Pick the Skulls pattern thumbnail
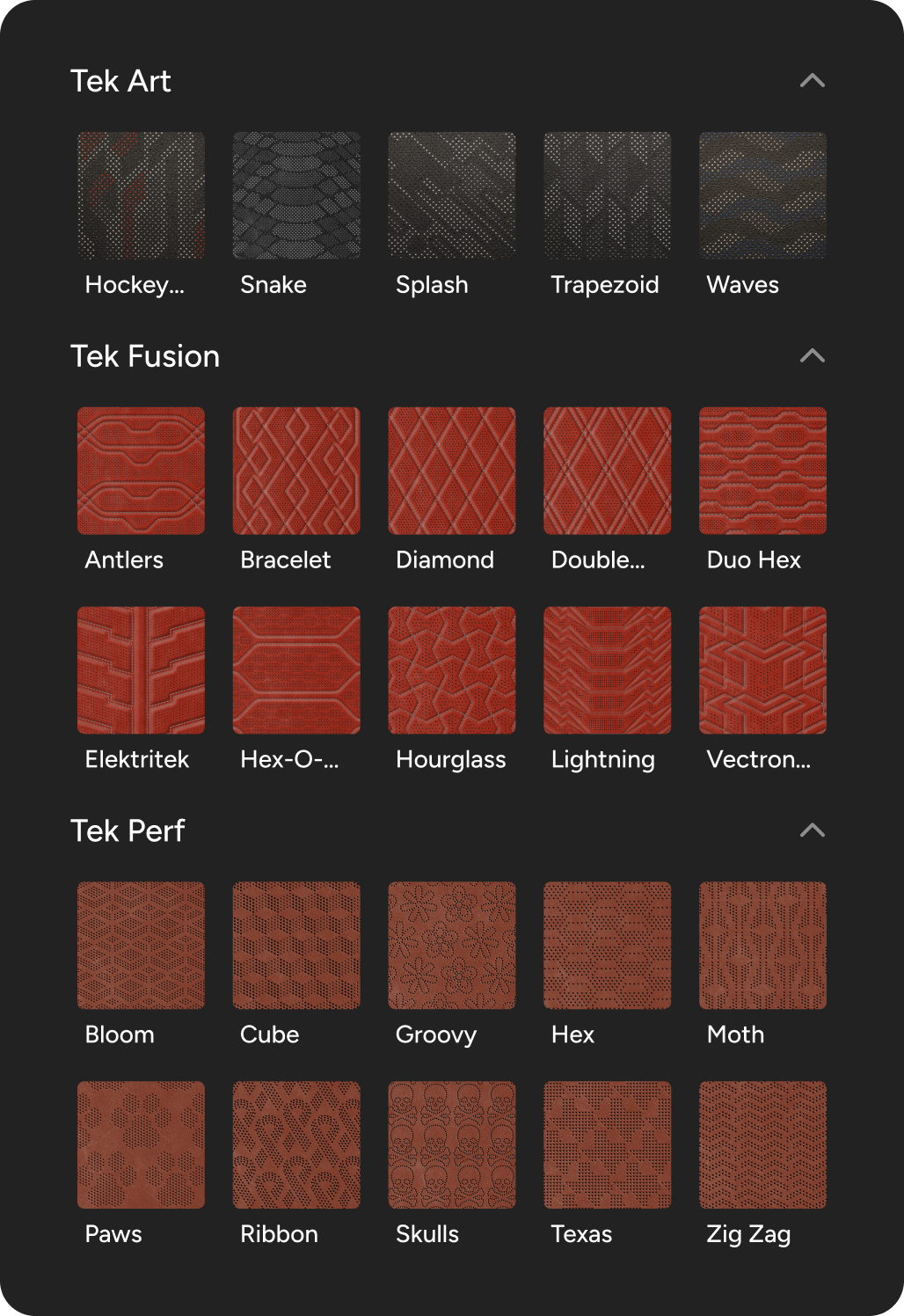 coord(452,1145)
